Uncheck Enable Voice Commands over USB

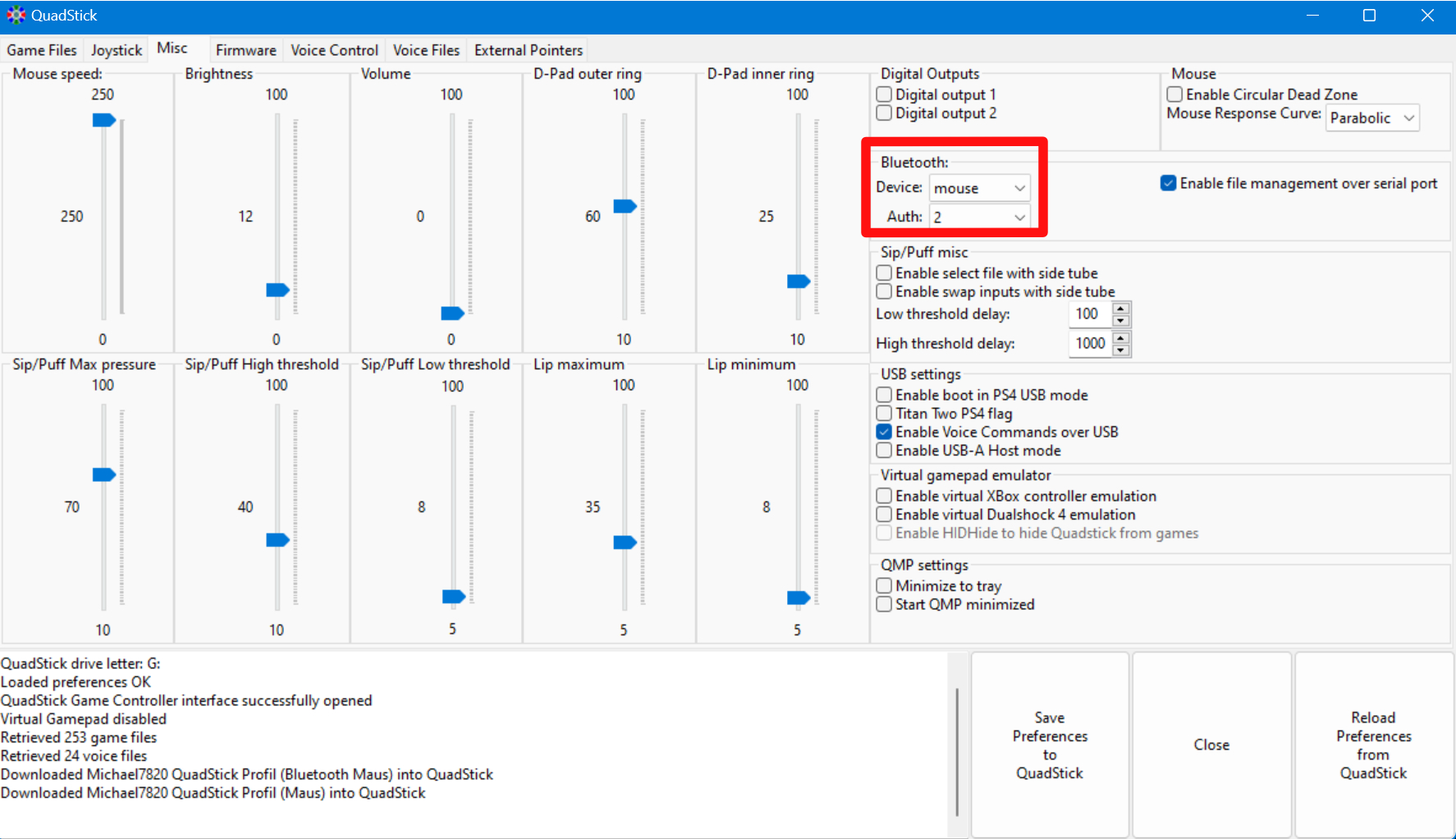tap(885, 432)
